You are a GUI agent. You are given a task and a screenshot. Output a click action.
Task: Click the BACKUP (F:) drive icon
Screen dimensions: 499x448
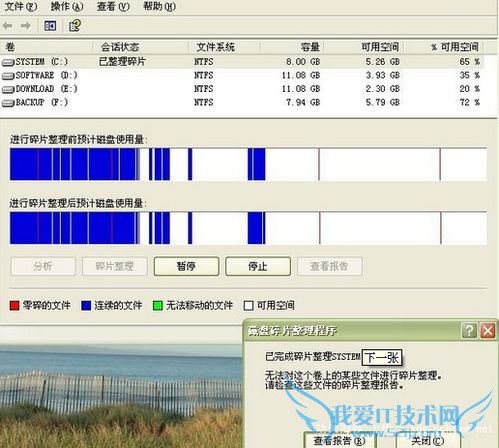tap(8, 103)
